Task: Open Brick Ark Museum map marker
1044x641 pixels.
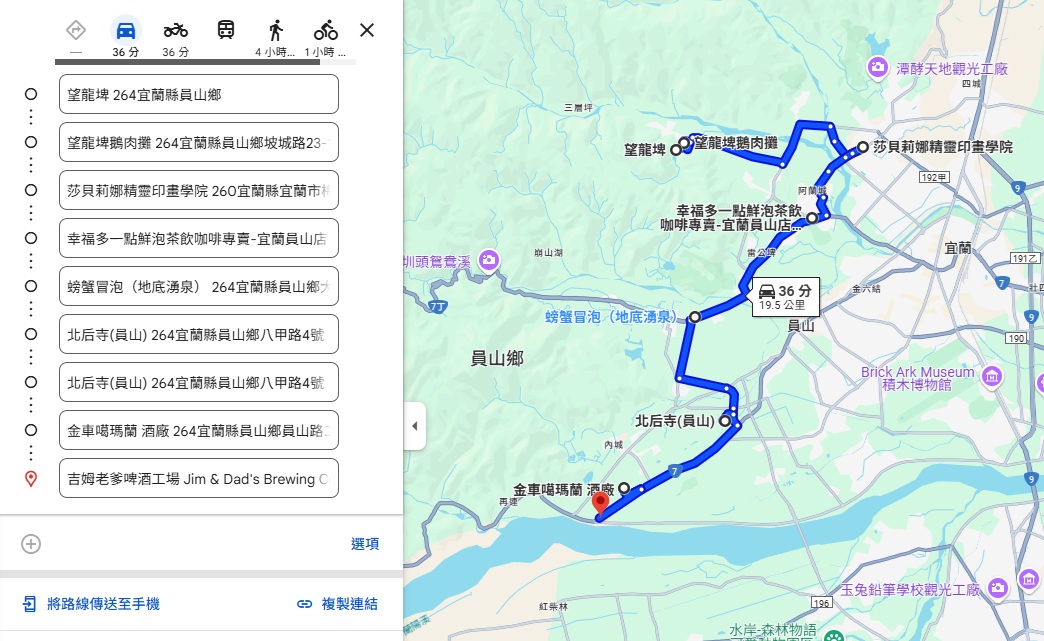Action: (991, 376)
